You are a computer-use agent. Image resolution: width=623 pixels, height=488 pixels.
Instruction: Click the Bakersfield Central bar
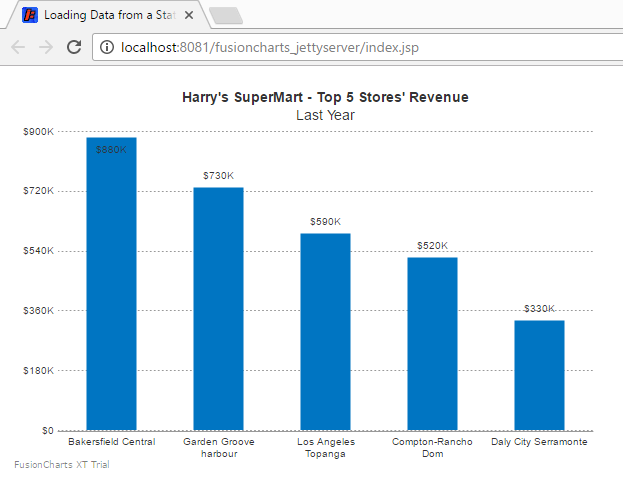click(111, 290)
